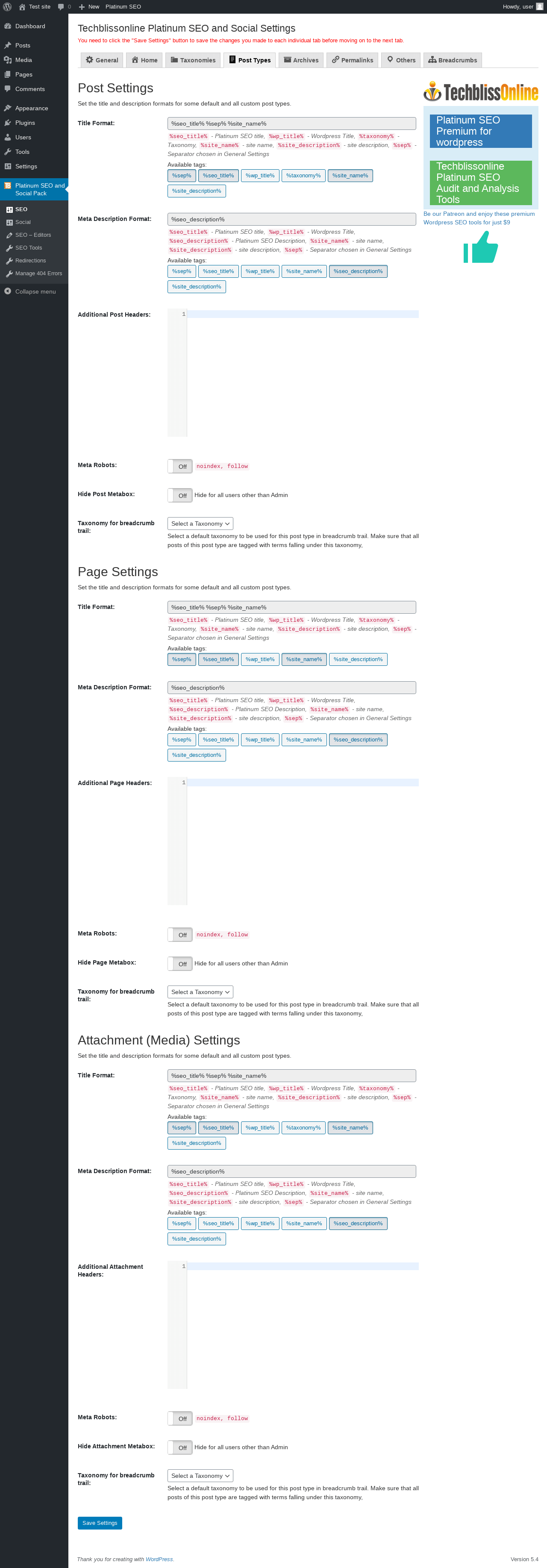The image size is (547, 1568).
Task: Toggle Meta Robots switch under Attachment Settings
Action: point(180,1419)
